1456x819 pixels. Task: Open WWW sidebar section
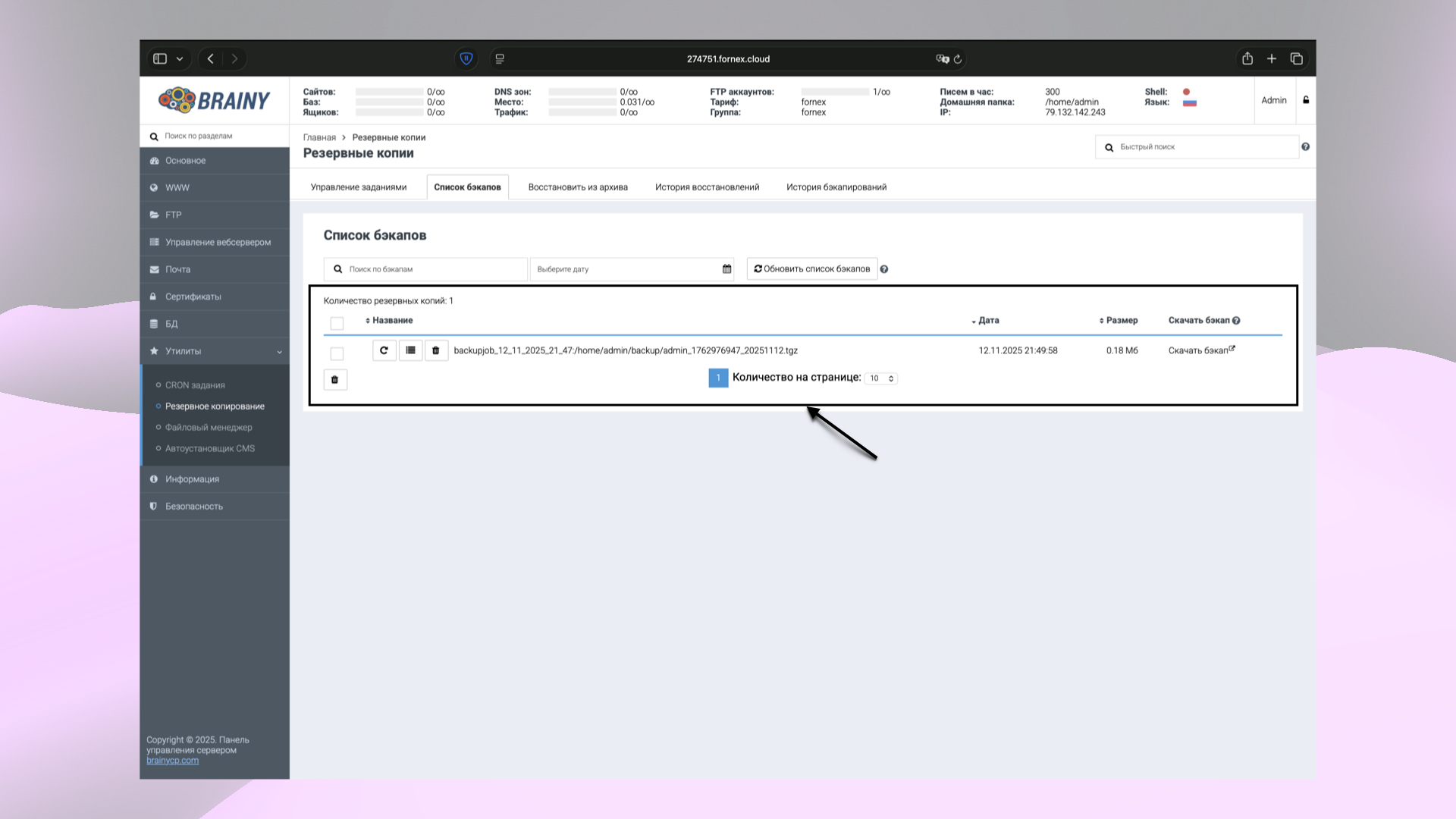pos(215,188)
